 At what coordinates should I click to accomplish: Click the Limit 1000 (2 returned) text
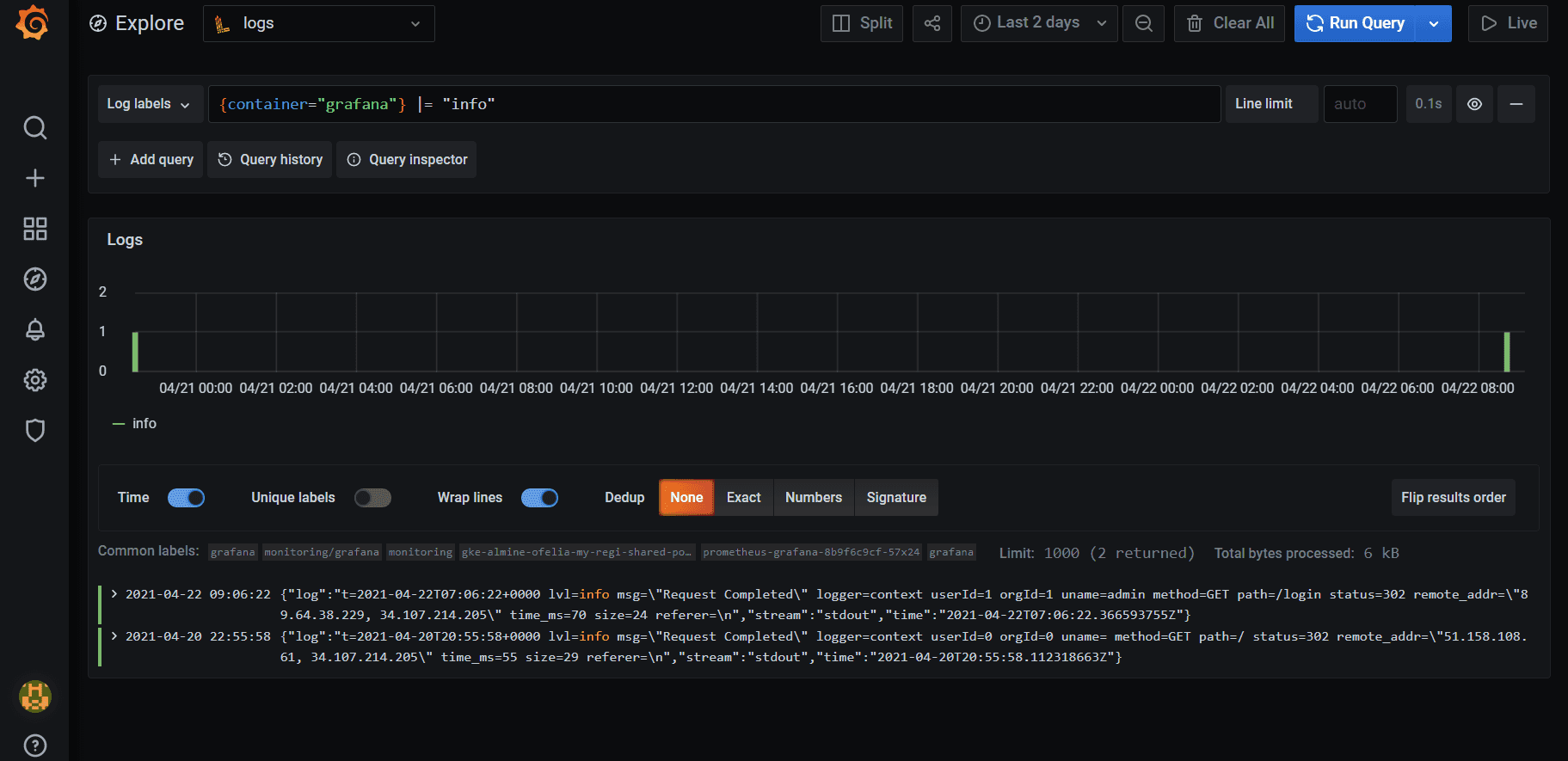point(1097,553)
